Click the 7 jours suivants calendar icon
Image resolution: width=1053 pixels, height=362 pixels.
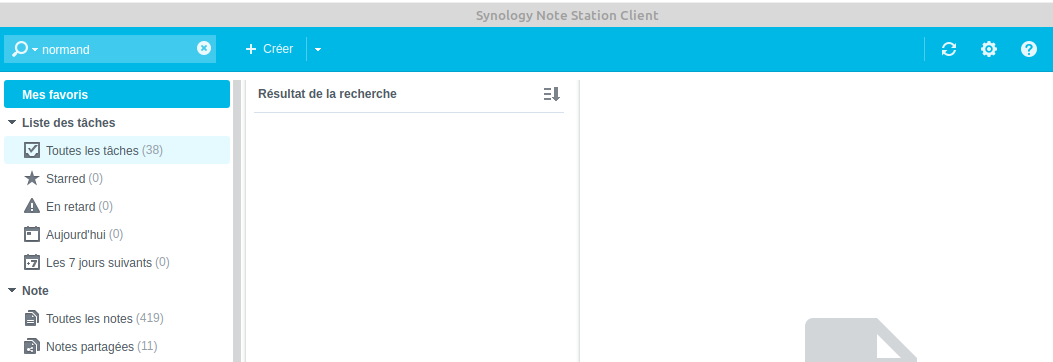tap(32, 263)
